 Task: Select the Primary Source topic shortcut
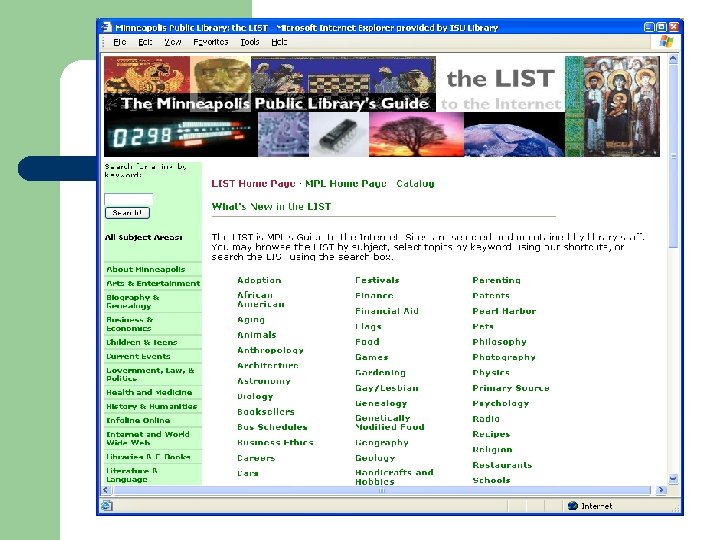[x=511, y=388]
